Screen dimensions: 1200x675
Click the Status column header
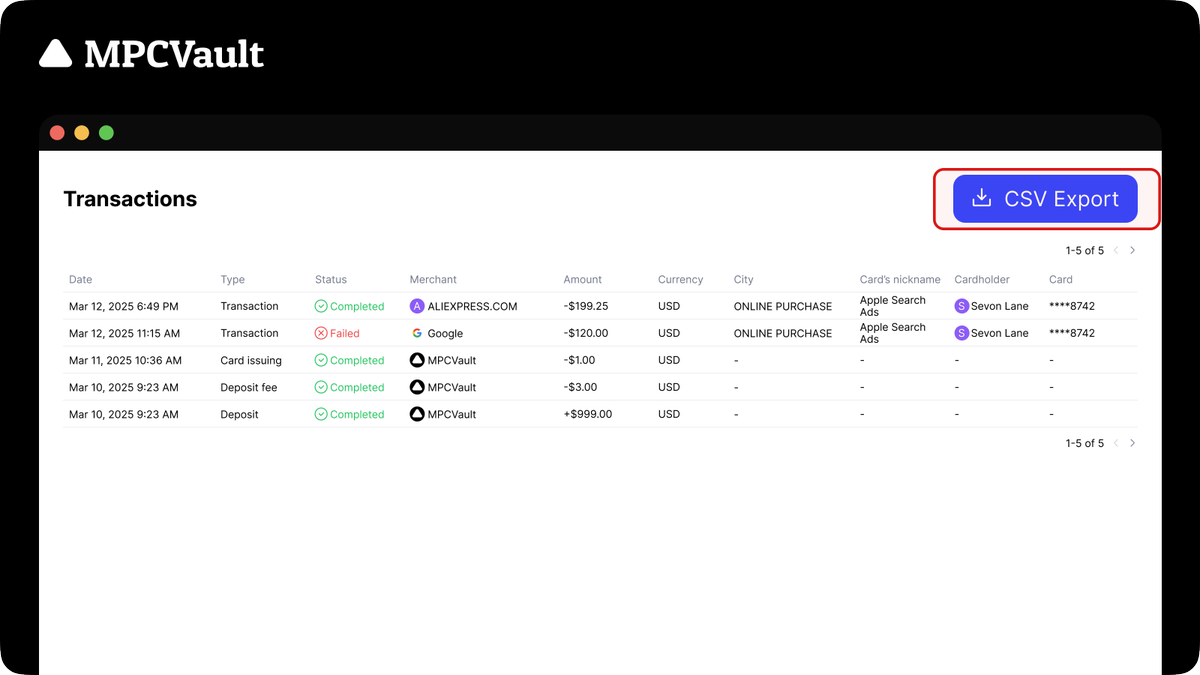tap(331, 280)
